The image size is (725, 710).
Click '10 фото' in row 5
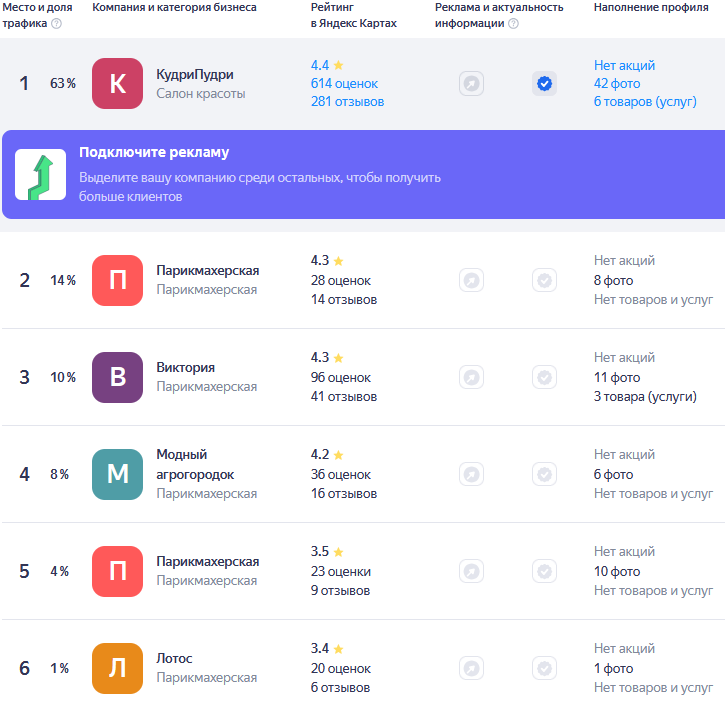point(617,572)
